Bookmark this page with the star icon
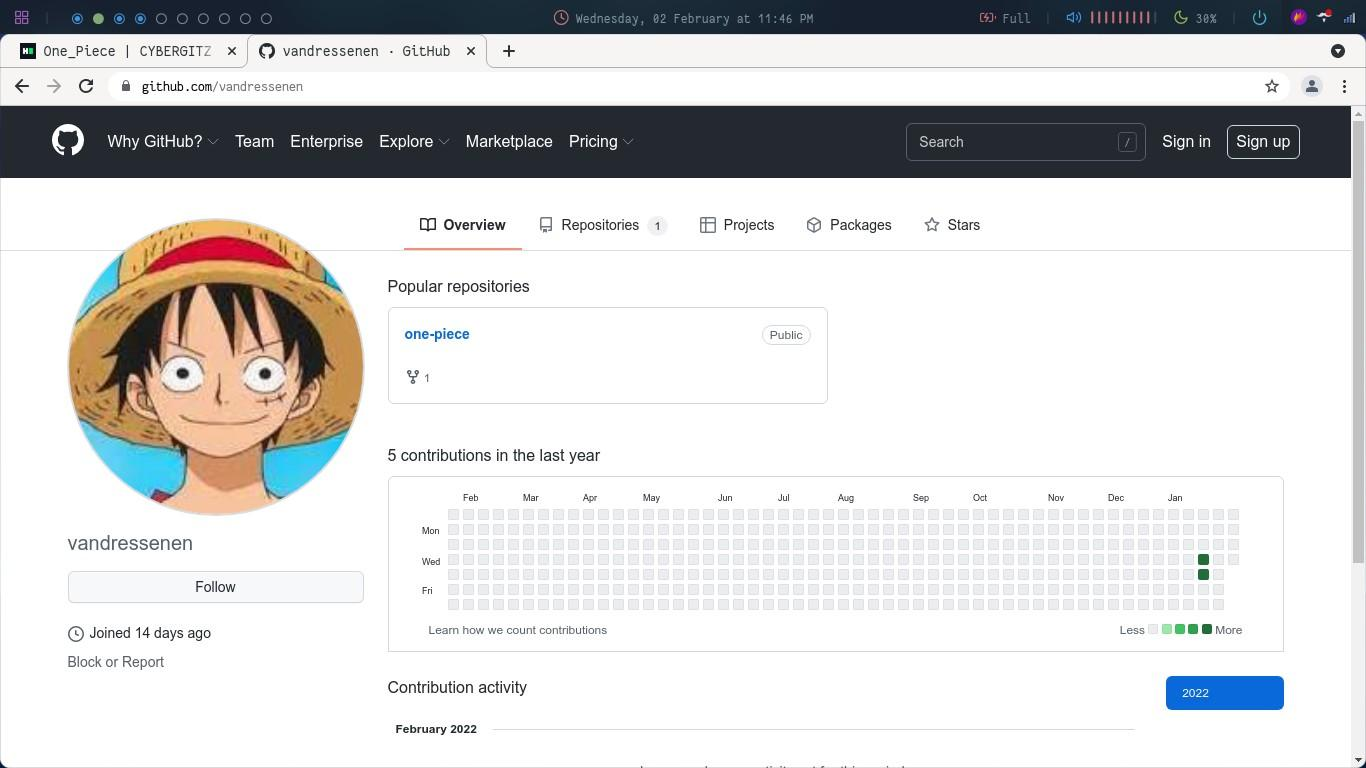Screen dimensions: 1366x768 [x=1272, y=87]
